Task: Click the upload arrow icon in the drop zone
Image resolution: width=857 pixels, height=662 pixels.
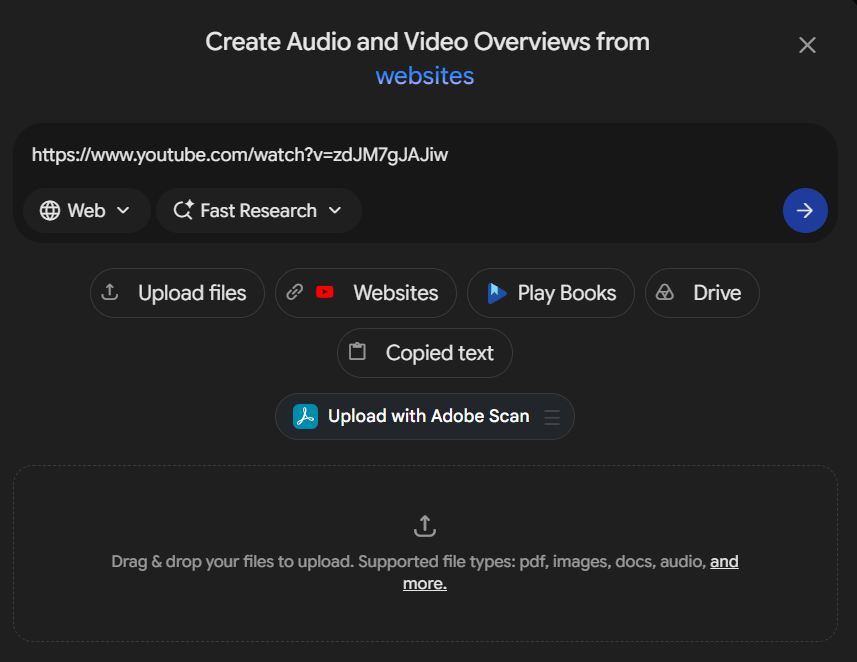Action: pos(425,526)
